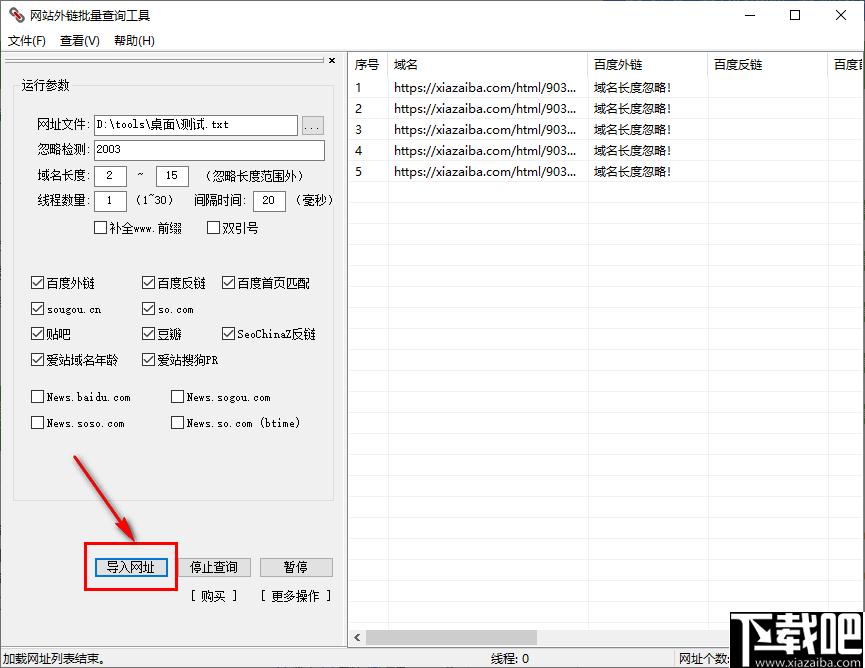865x668 pixels.
Task: Click 域名长度忽略! in row 1
Action: tap(632, 88)
